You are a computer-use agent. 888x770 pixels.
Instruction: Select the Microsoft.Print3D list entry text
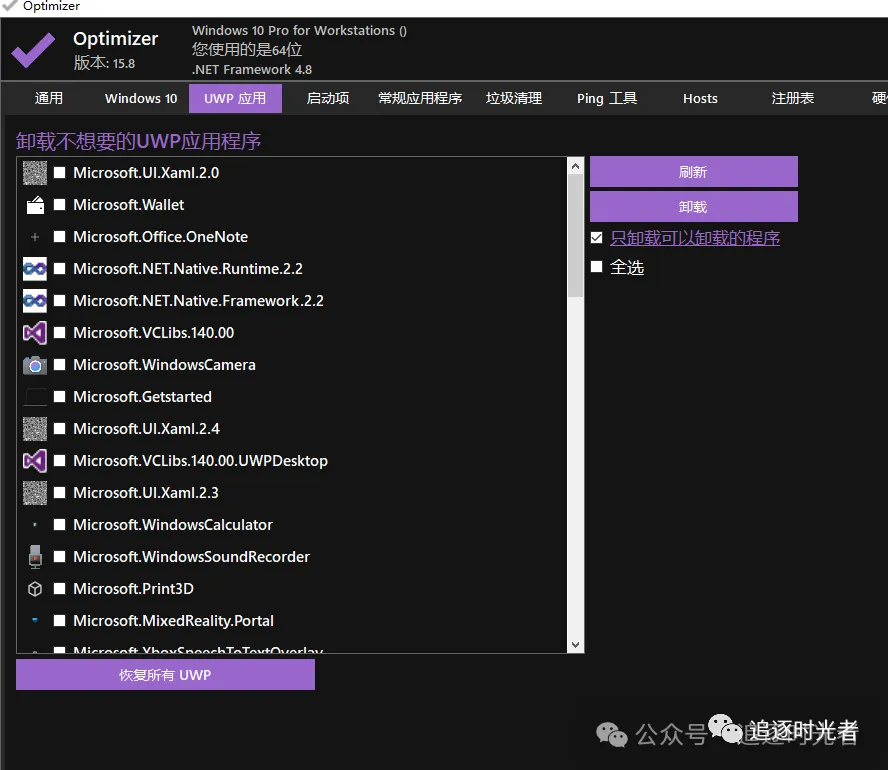133,589
